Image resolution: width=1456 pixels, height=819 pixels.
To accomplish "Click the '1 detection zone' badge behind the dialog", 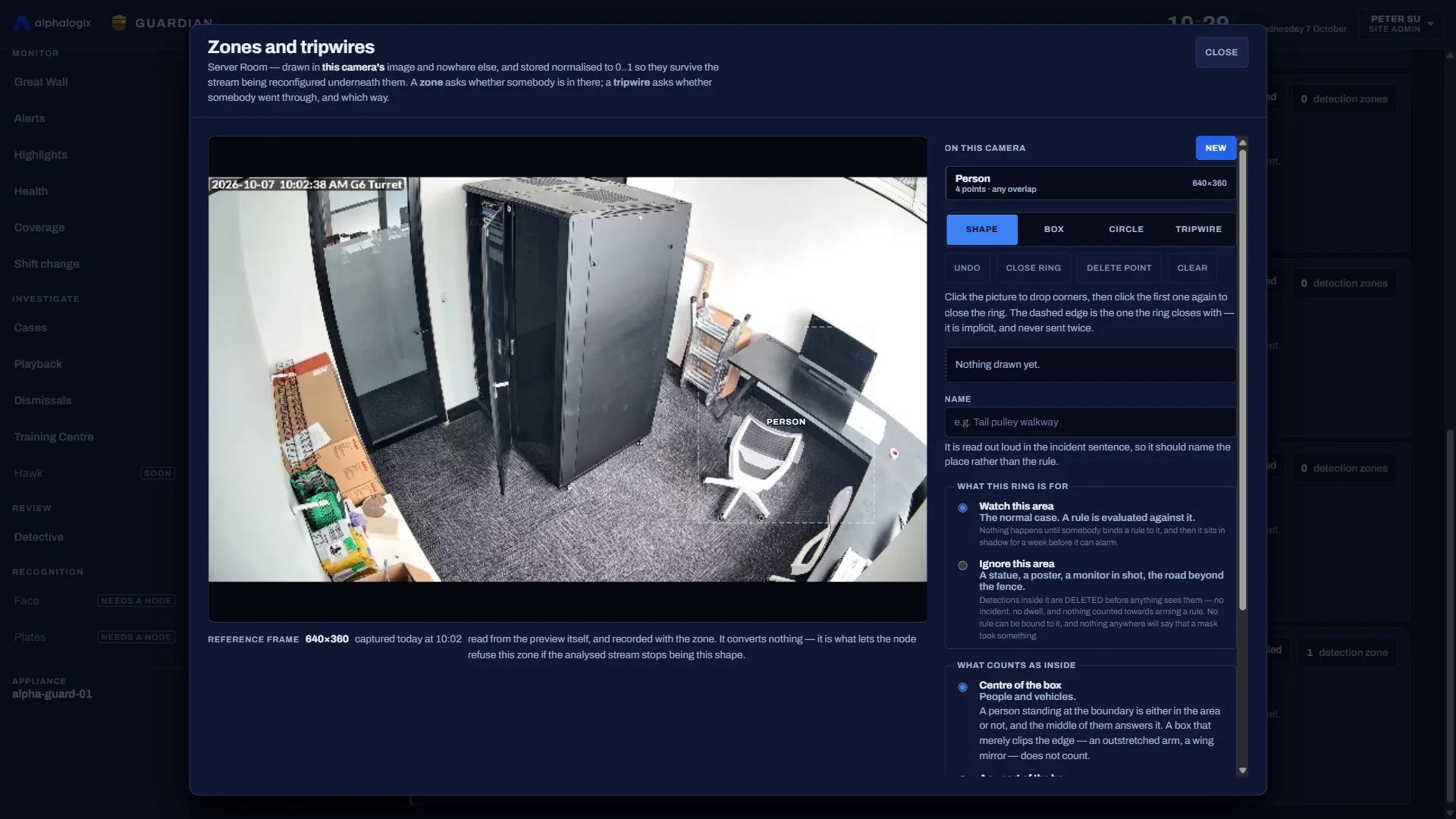I will click(x=1348, y=652).
